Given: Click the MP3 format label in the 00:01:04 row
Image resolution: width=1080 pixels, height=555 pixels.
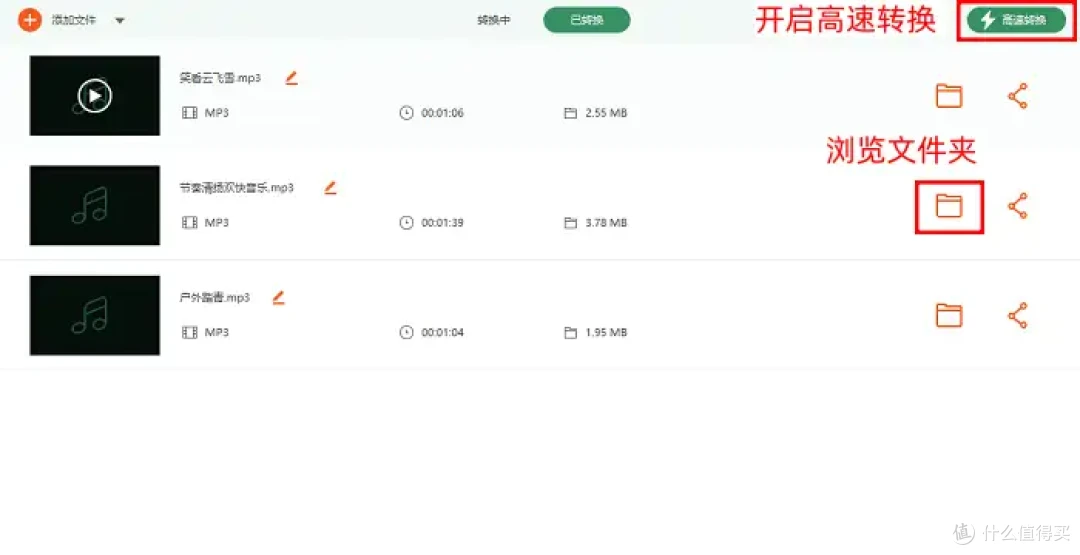Looking at the screenshot, I should click(x=217, y=332).
